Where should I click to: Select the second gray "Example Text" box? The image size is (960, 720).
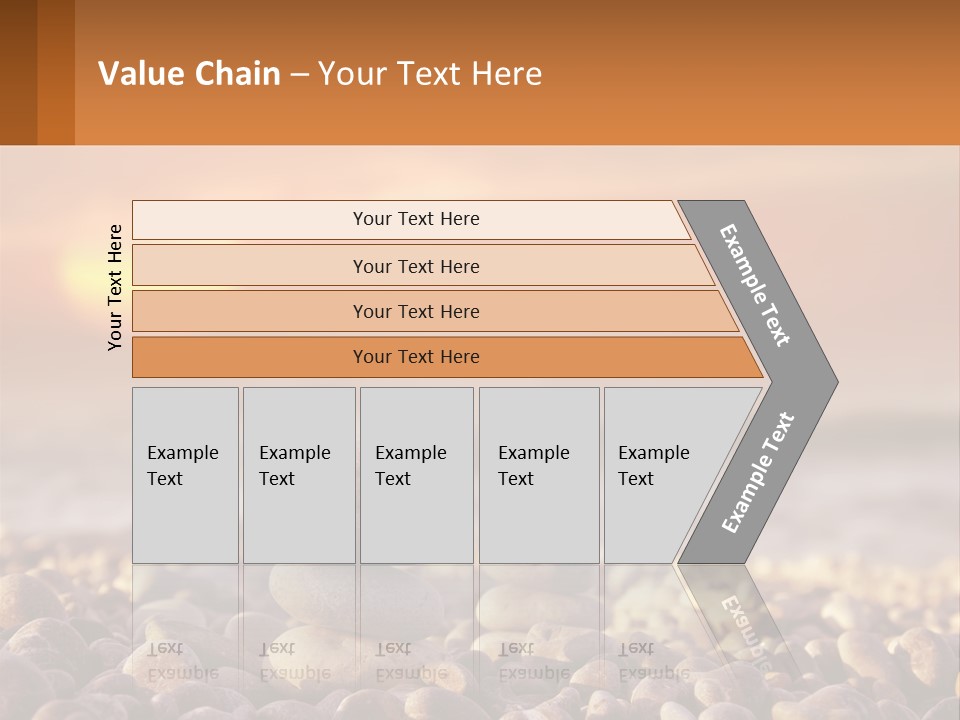click(x=297, y=466)
